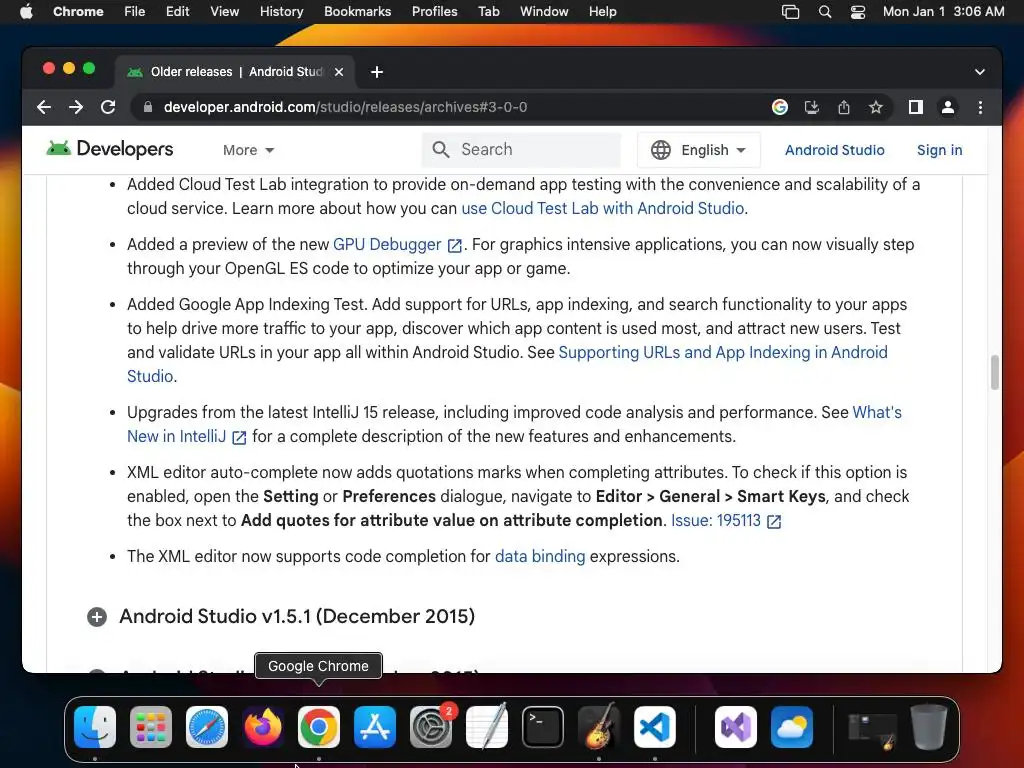Open the GPU Debugger link
This screenshot has height=768, width=1024.
(397, 244)
